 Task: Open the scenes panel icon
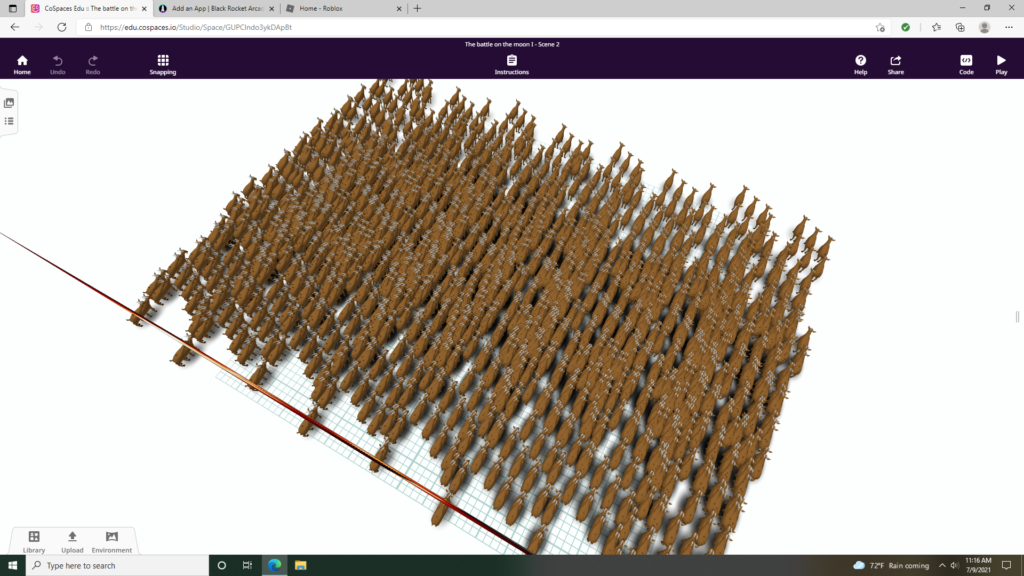9,103
